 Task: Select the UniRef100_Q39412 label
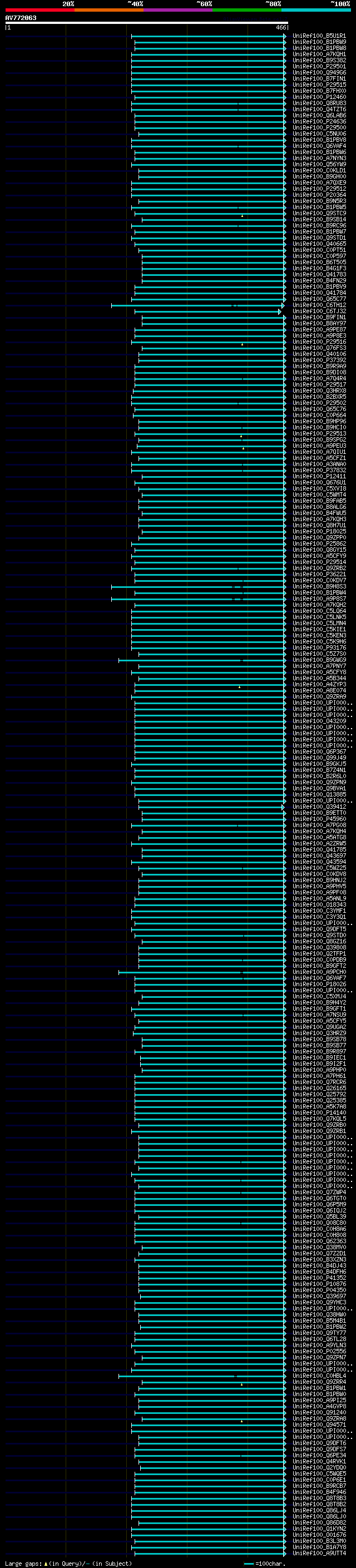coord(319,807)
